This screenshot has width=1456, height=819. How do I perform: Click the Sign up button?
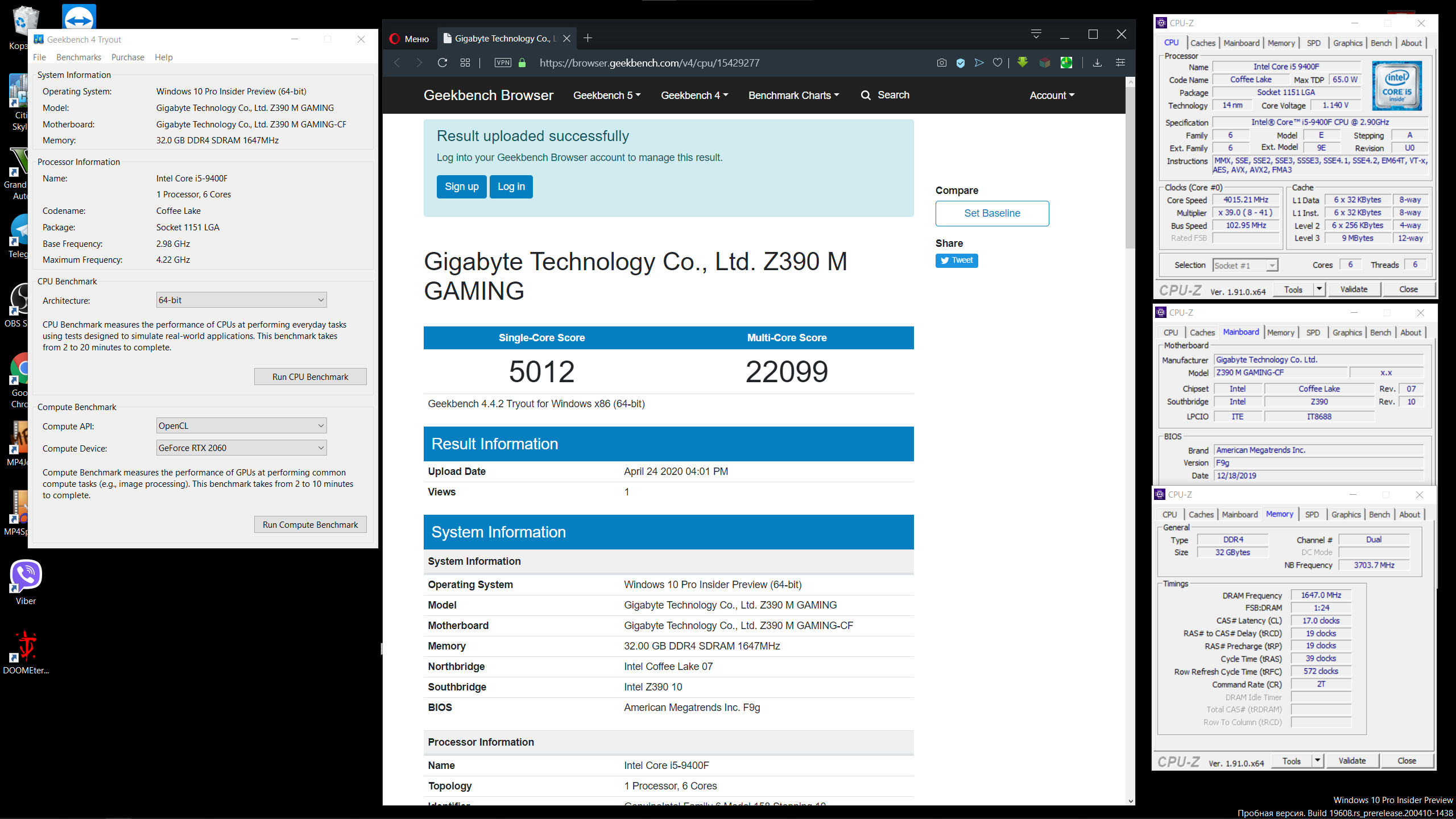pos(462,187)
